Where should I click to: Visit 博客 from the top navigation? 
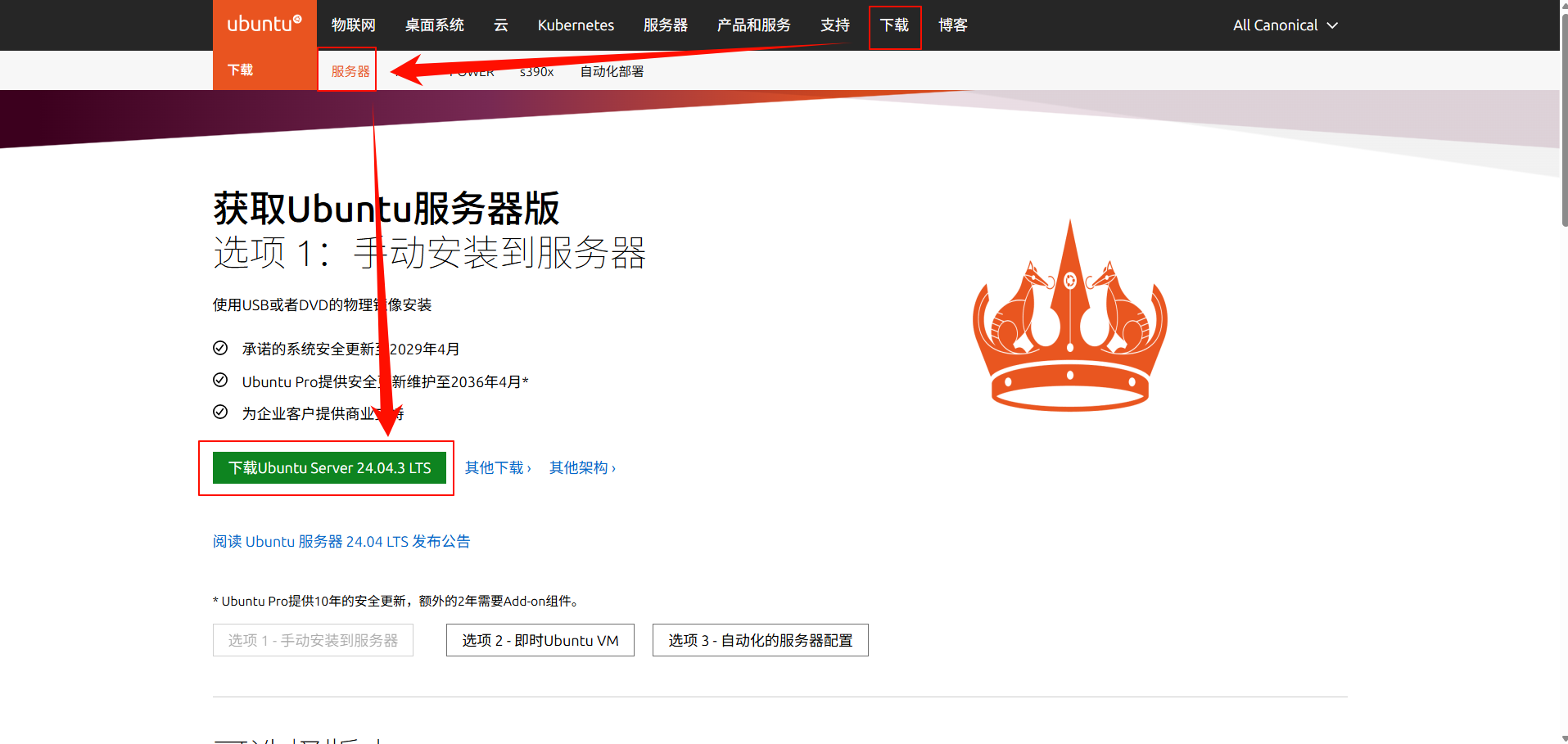[x=953, y=25]
